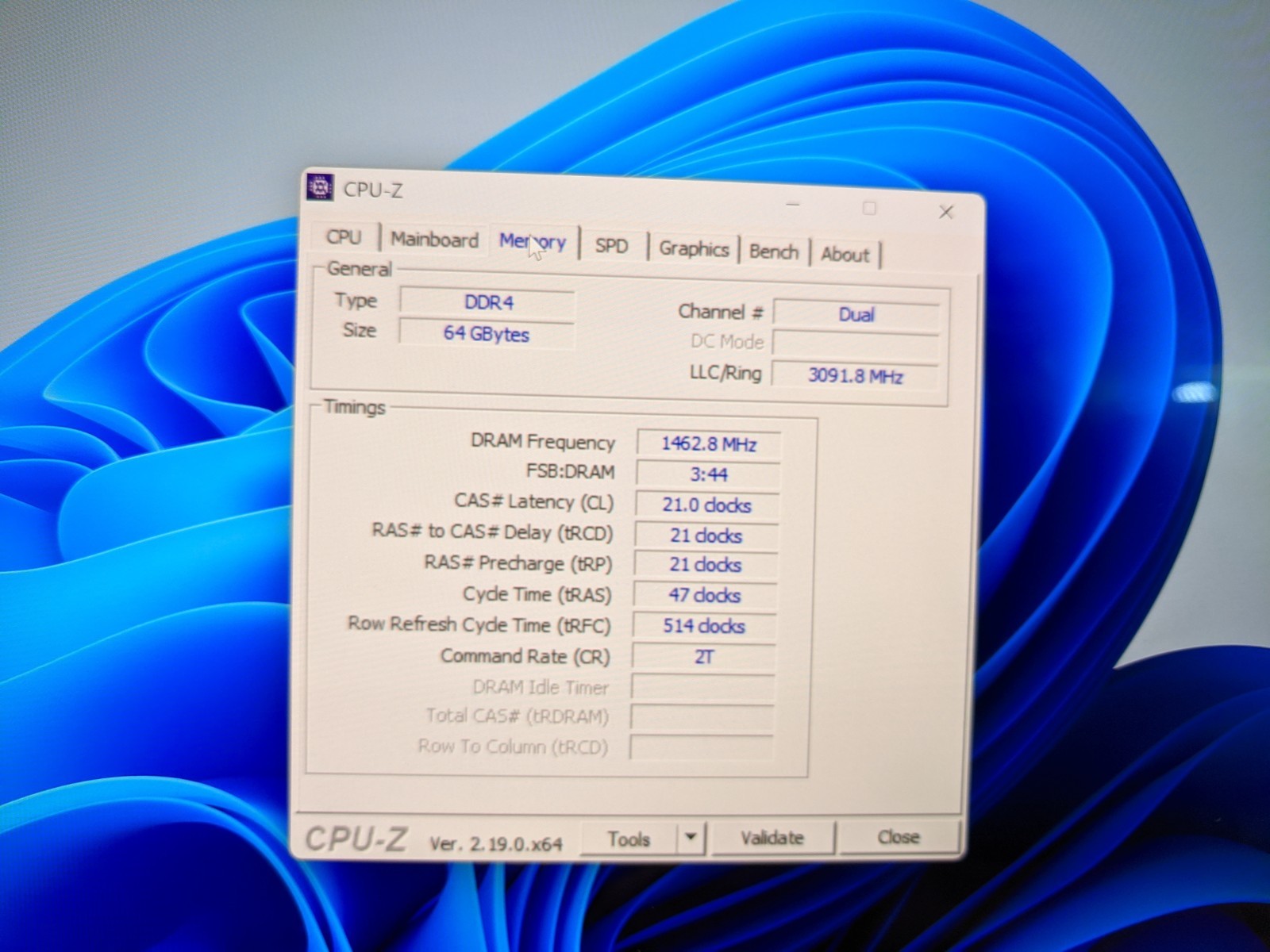The width and height of the screenshot is (1270, 952).
Task: Open the Mainboard tab
Action: (x=434, y=240)
